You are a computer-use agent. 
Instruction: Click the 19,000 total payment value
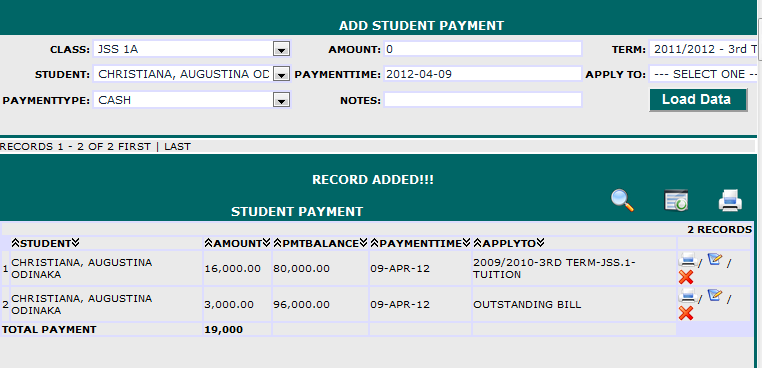tap(224, 330)
